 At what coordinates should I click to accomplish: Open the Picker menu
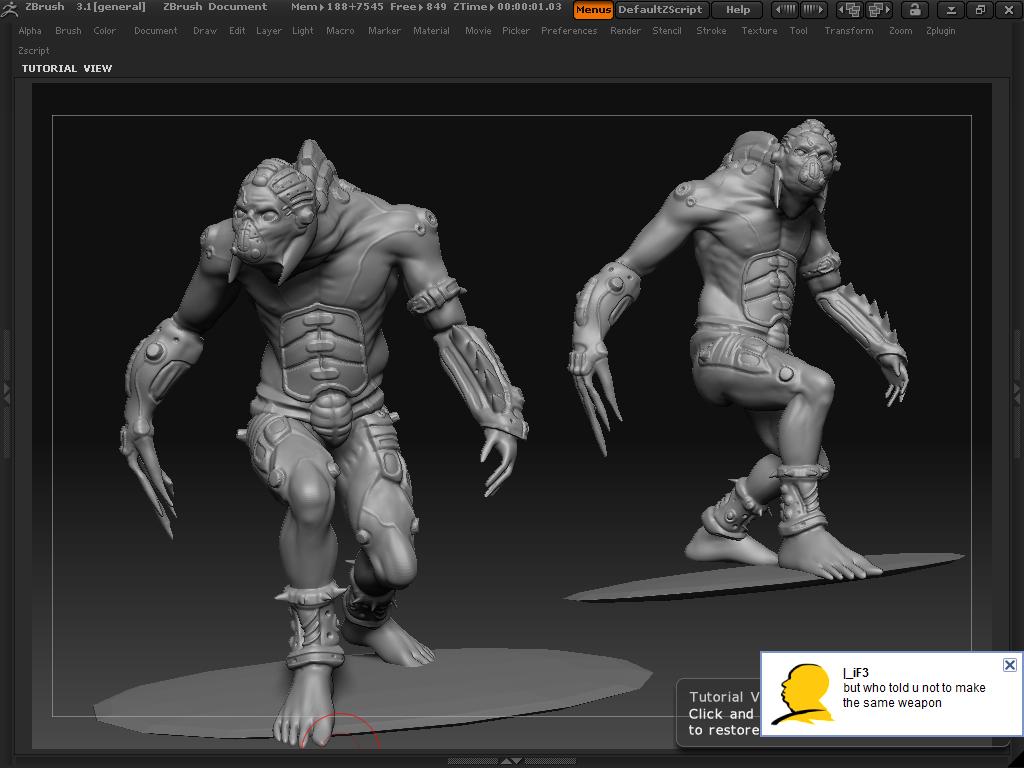516,31
